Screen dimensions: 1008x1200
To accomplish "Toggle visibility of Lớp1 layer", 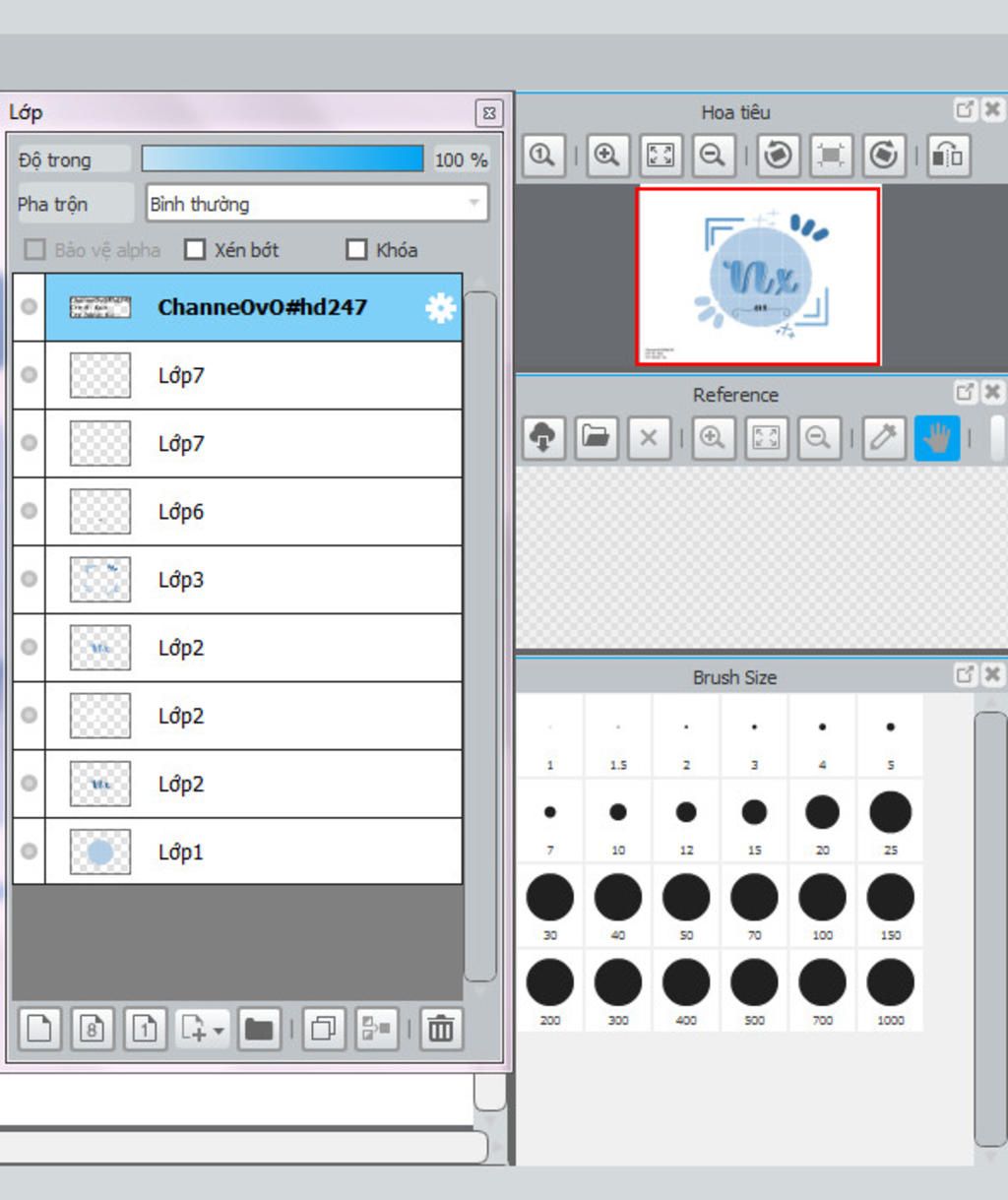I will (x=30, y=852).
